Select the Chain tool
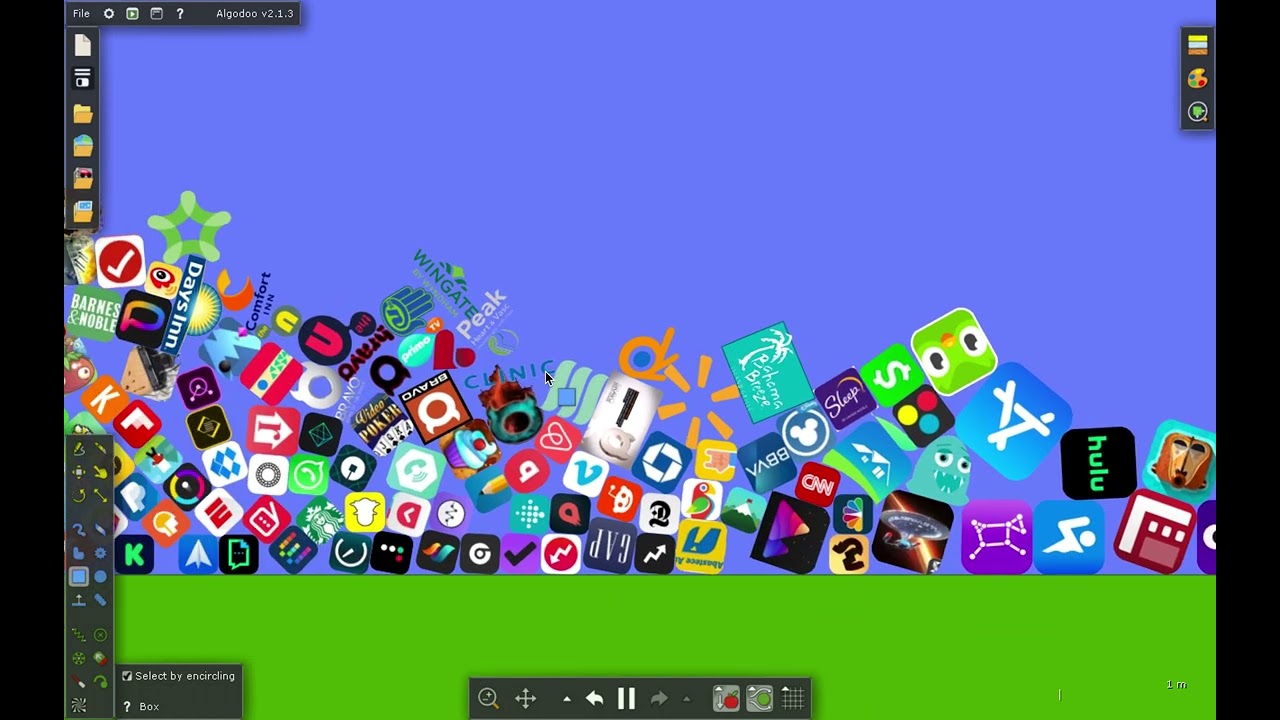 100,600
